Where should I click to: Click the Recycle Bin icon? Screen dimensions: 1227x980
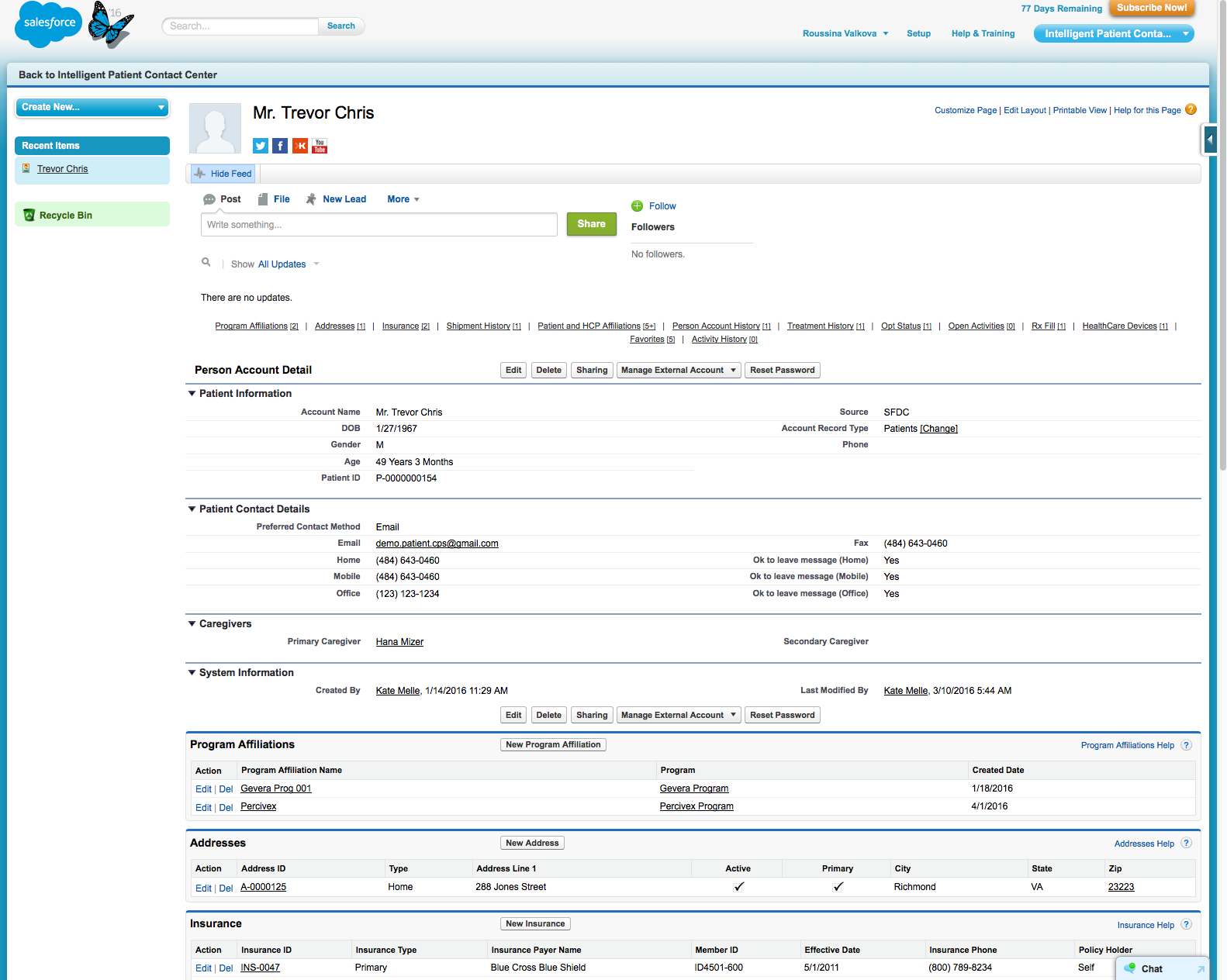coord(29,215)
